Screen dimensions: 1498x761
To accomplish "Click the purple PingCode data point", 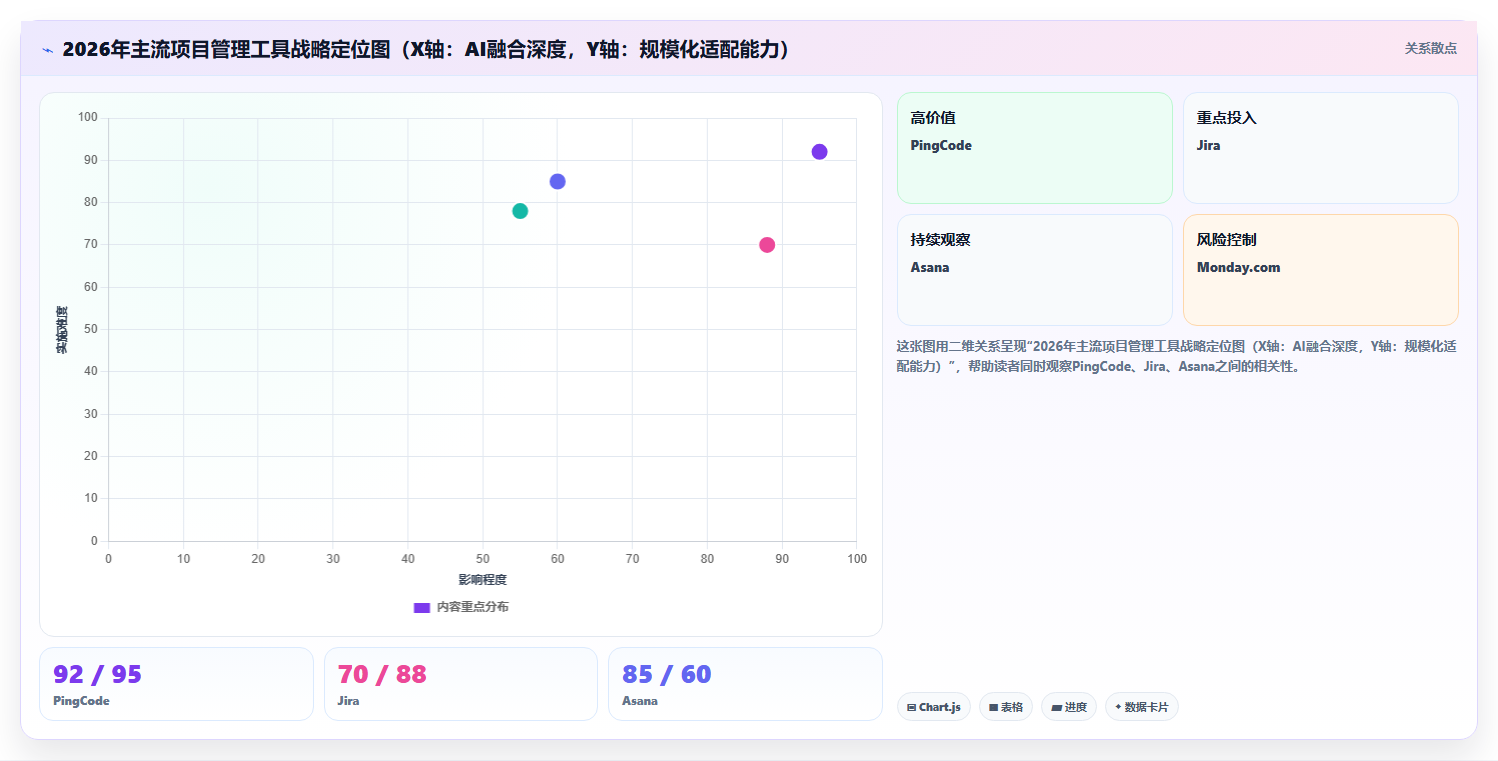I will coord(819,152).
